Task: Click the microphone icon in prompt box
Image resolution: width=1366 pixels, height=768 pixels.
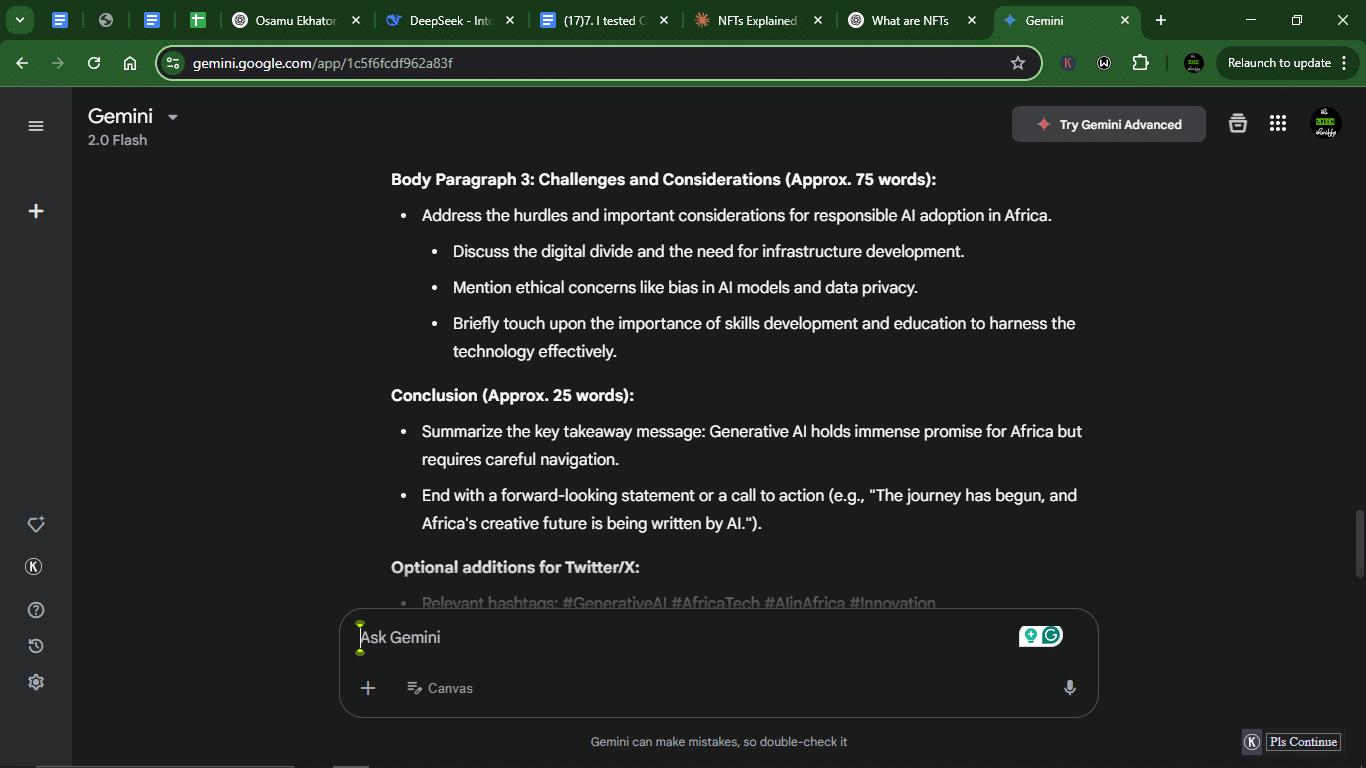Action: coord(1070,688)
